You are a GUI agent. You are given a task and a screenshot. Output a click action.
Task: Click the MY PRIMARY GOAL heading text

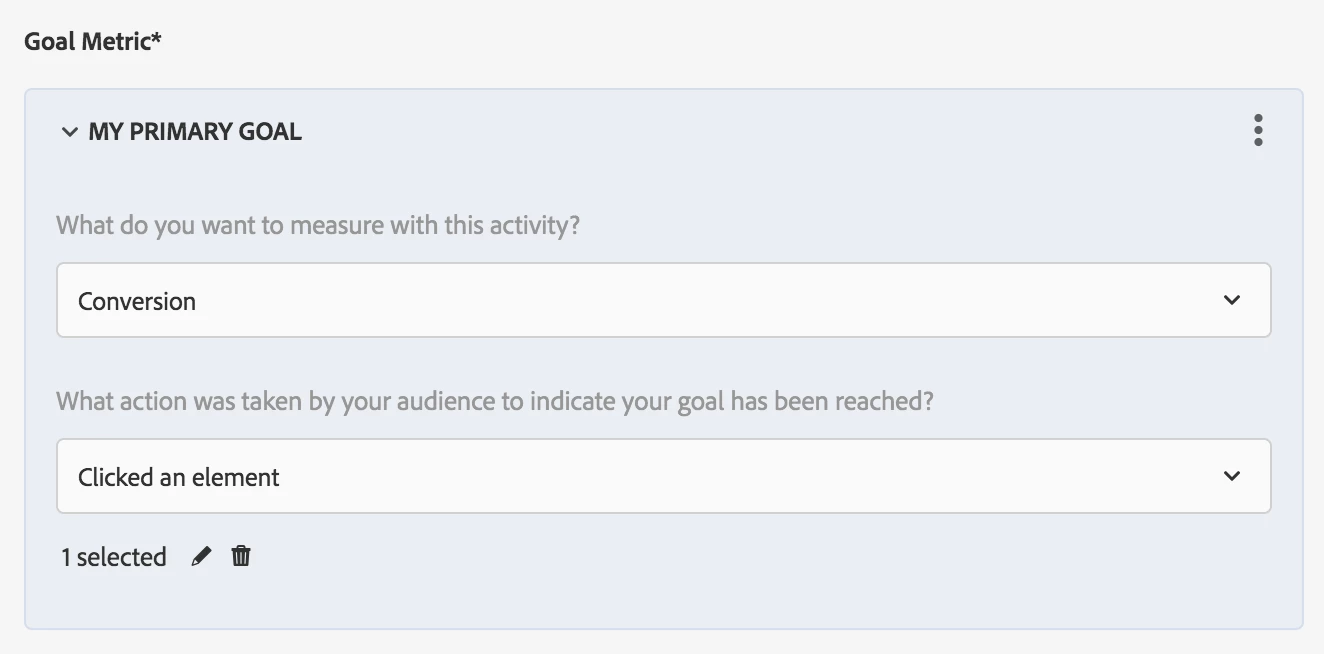[x=195, y=132]
